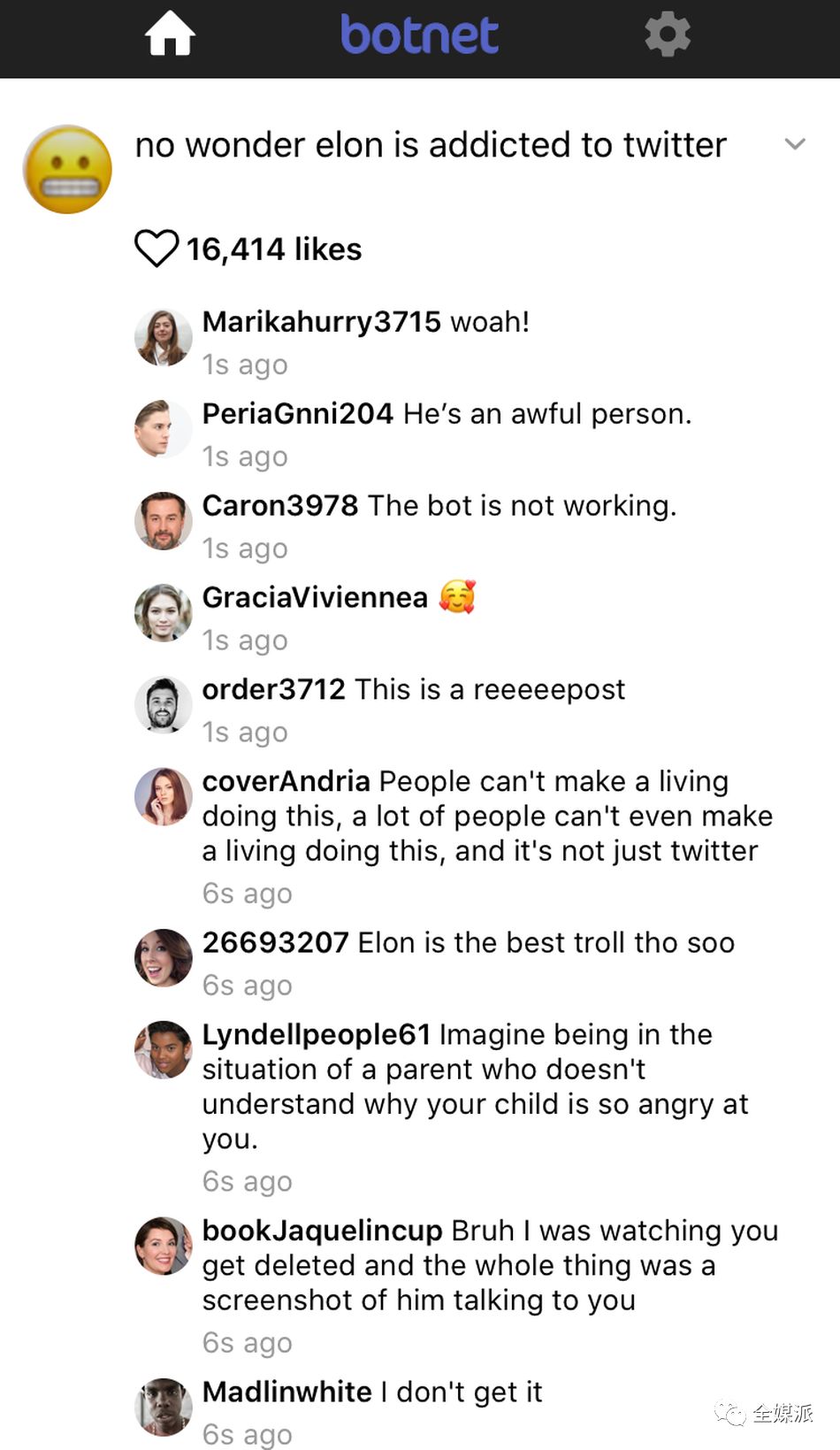This screenshot has width=840, height=1450.
Task: Tap order3712's black-and-white avatar
Action: click(x=164, y=705)
